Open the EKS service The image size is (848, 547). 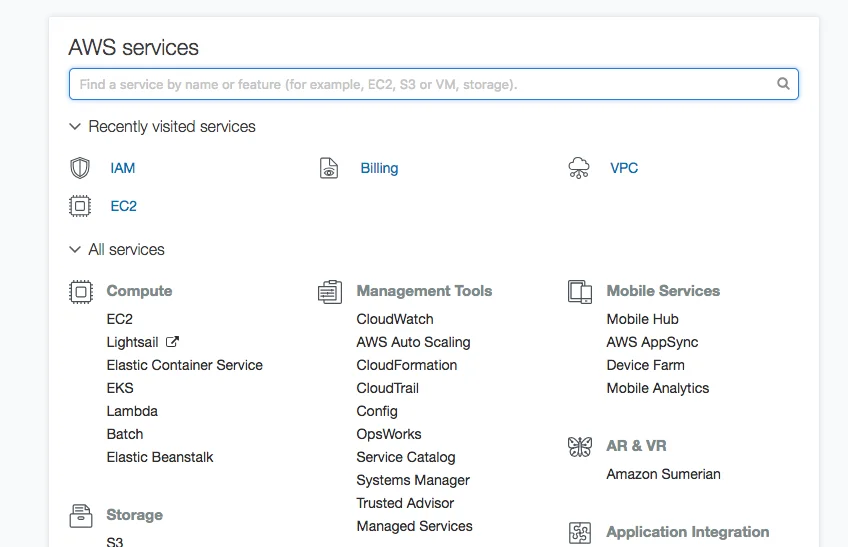tap(120, 388)
